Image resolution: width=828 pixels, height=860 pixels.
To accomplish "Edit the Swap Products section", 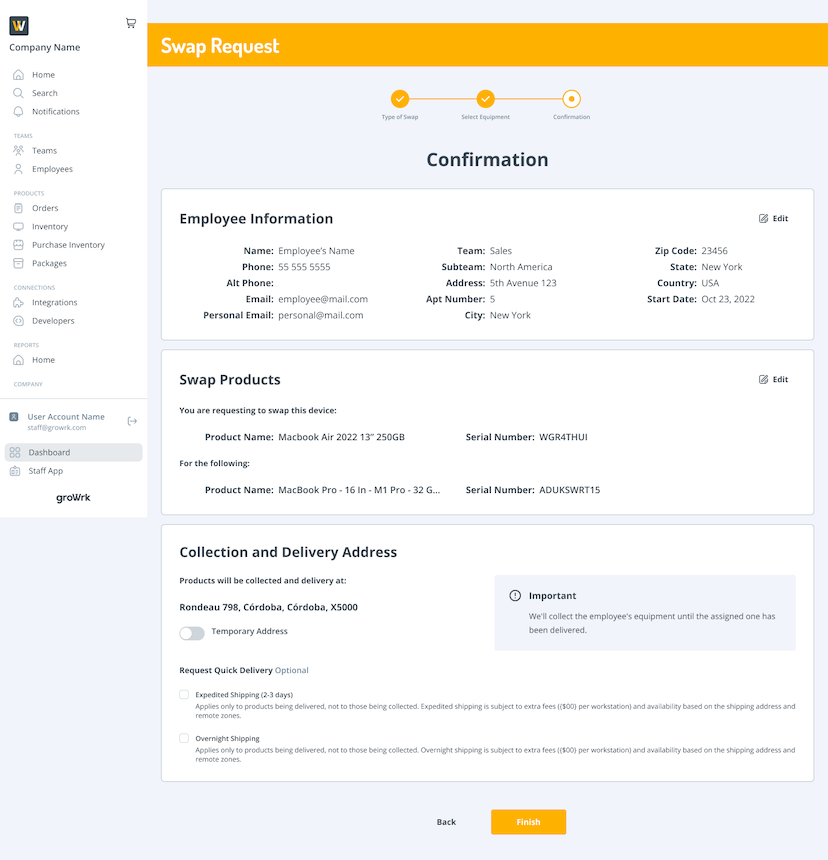I will point(773,380).
